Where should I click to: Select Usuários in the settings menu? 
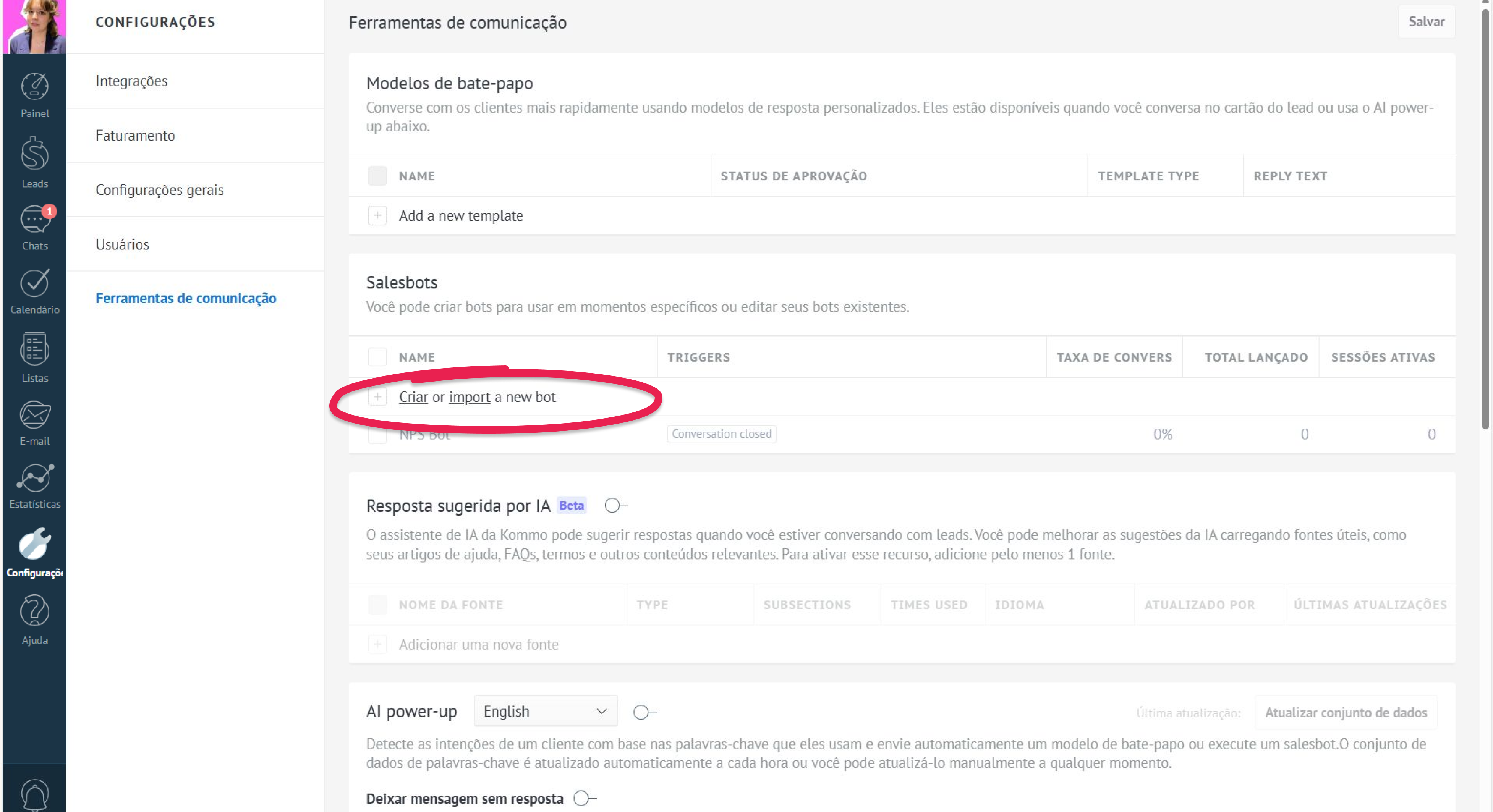[x=122, y=244]
